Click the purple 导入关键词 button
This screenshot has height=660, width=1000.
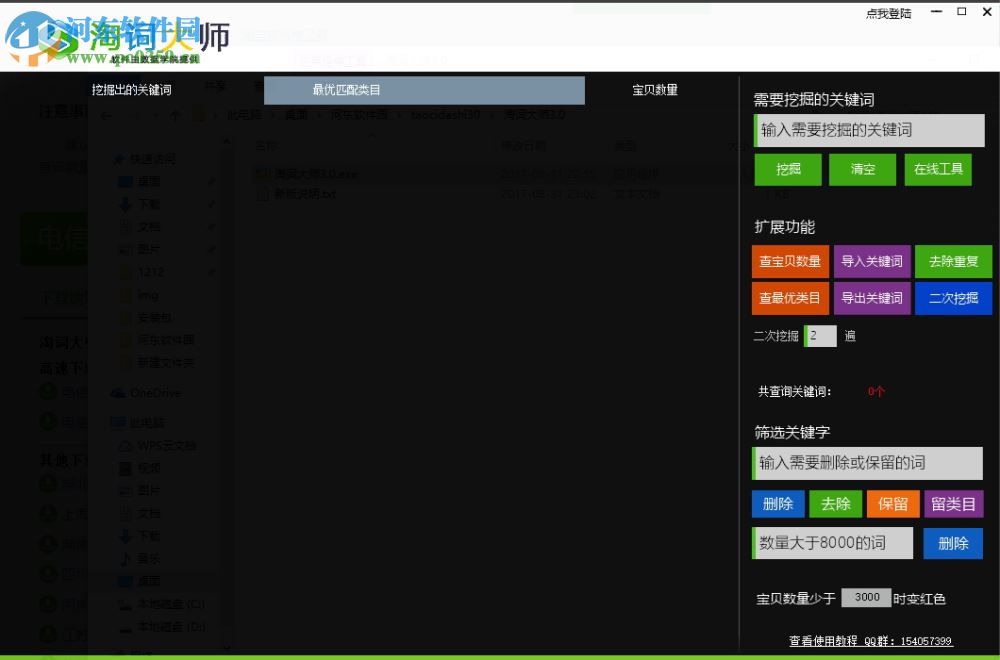(x=871, y=260)
